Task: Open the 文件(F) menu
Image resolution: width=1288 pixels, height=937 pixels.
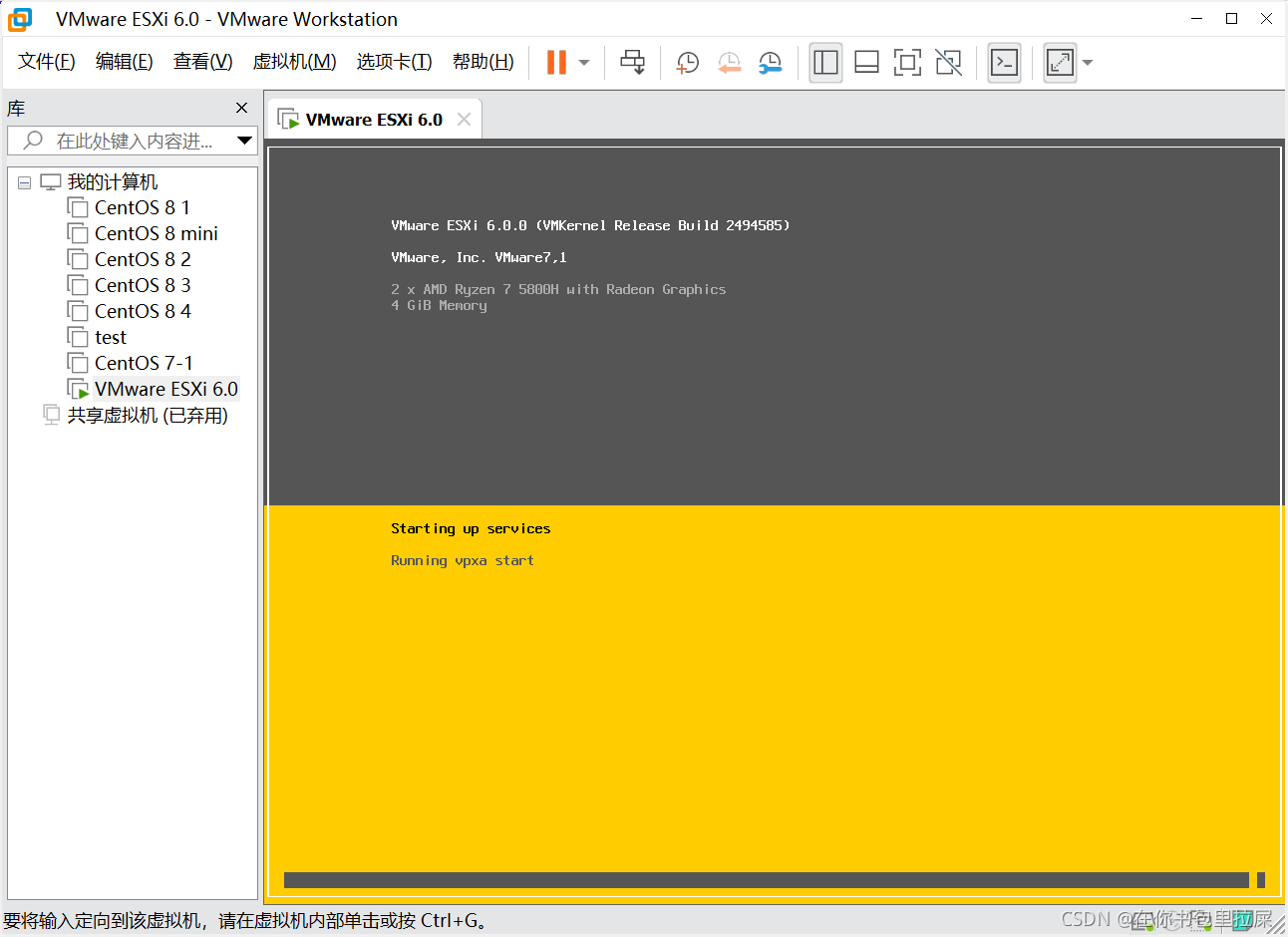Action: click(46, 62)
